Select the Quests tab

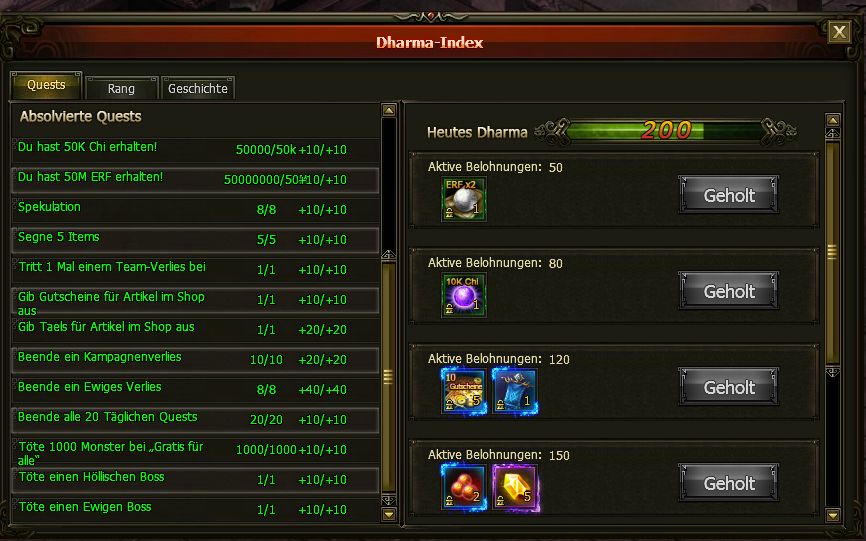click(x=46, y=85)
